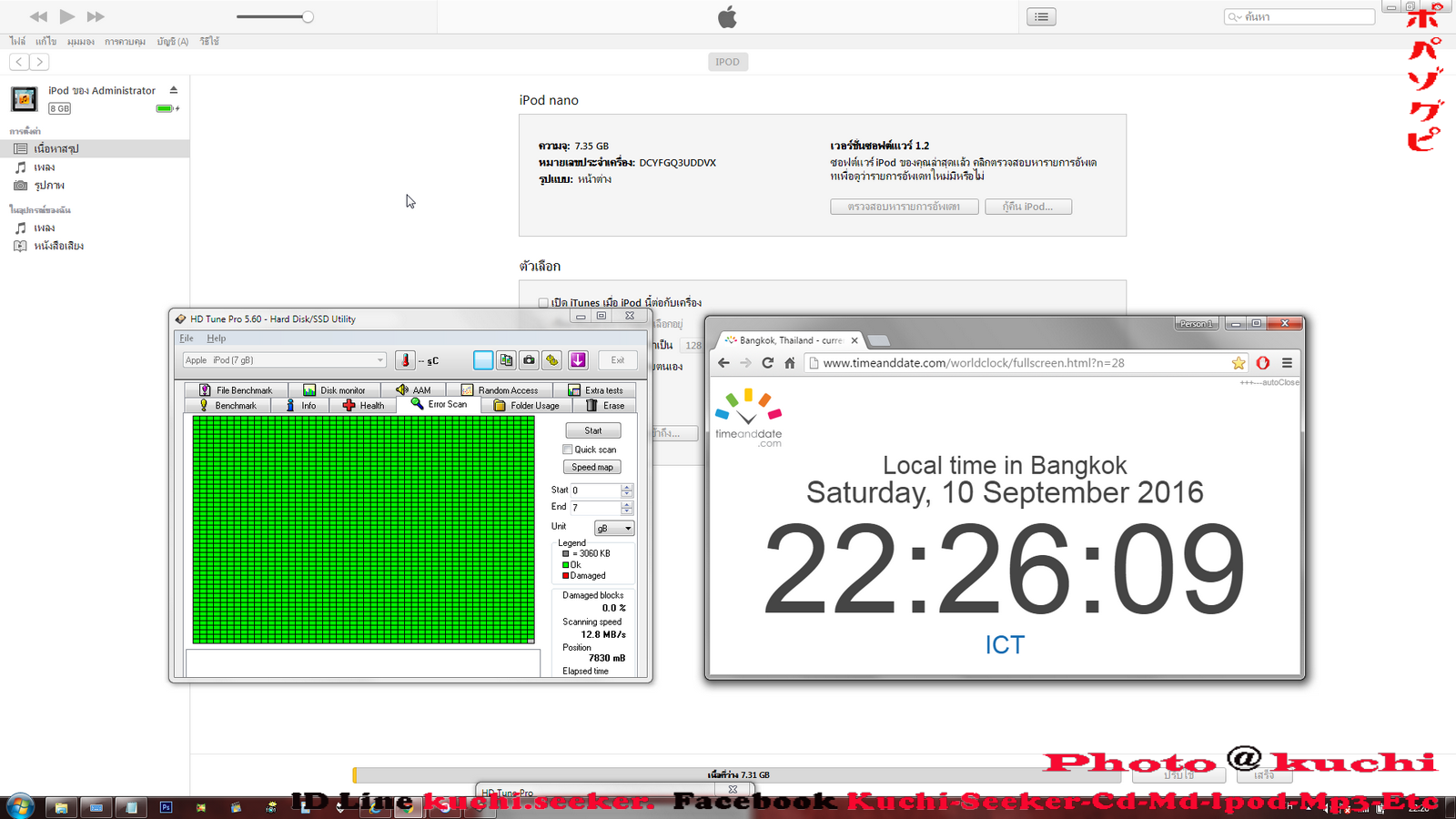Click the red Opera-style extension icon in Chrome
This screenshot has height=819, width=1456.
pyautogui.click(x=1263, y=363)
